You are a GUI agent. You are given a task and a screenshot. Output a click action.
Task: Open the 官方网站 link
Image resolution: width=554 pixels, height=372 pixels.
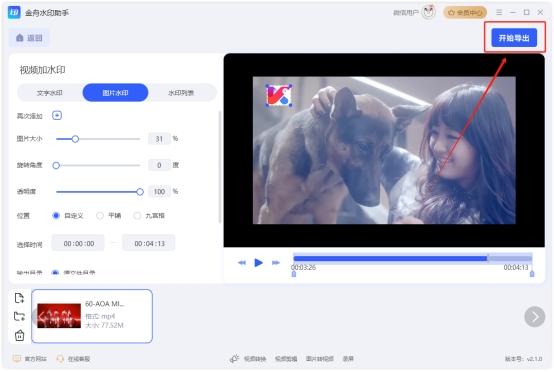coord(30,359)
